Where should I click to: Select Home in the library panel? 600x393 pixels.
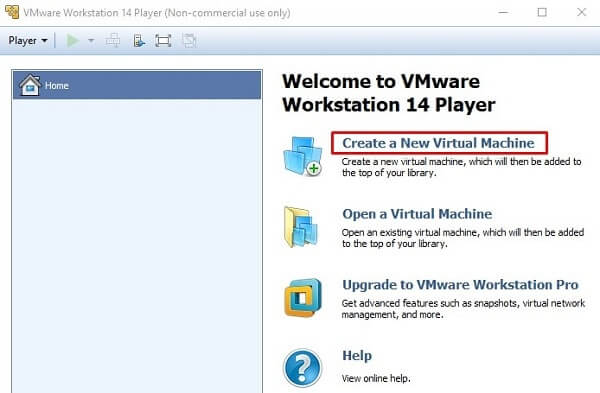(137, 85)
